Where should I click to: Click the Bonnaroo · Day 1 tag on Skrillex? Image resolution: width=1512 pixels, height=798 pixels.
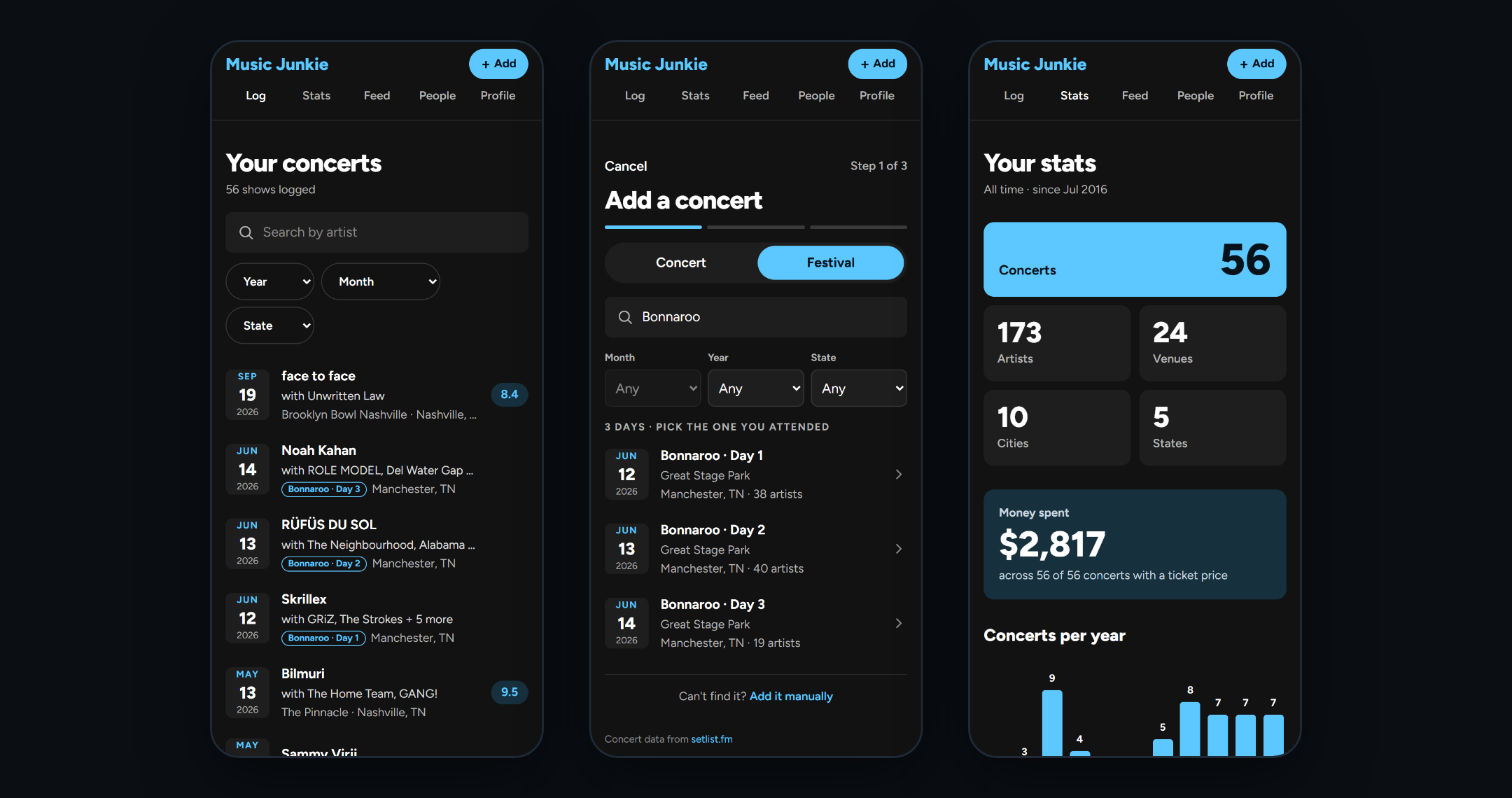point(323,638)
